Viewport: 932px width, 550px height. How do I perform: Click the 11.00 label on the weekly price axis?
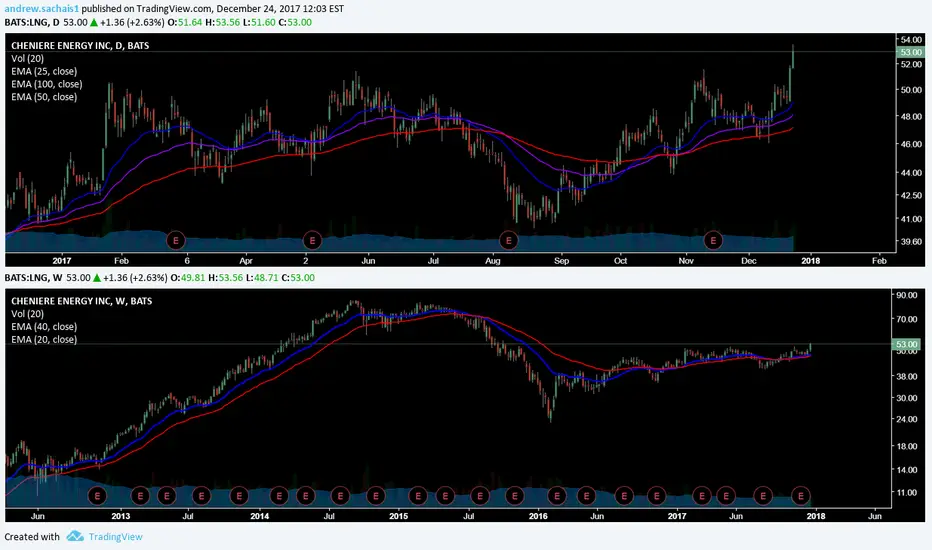point(907,492)
